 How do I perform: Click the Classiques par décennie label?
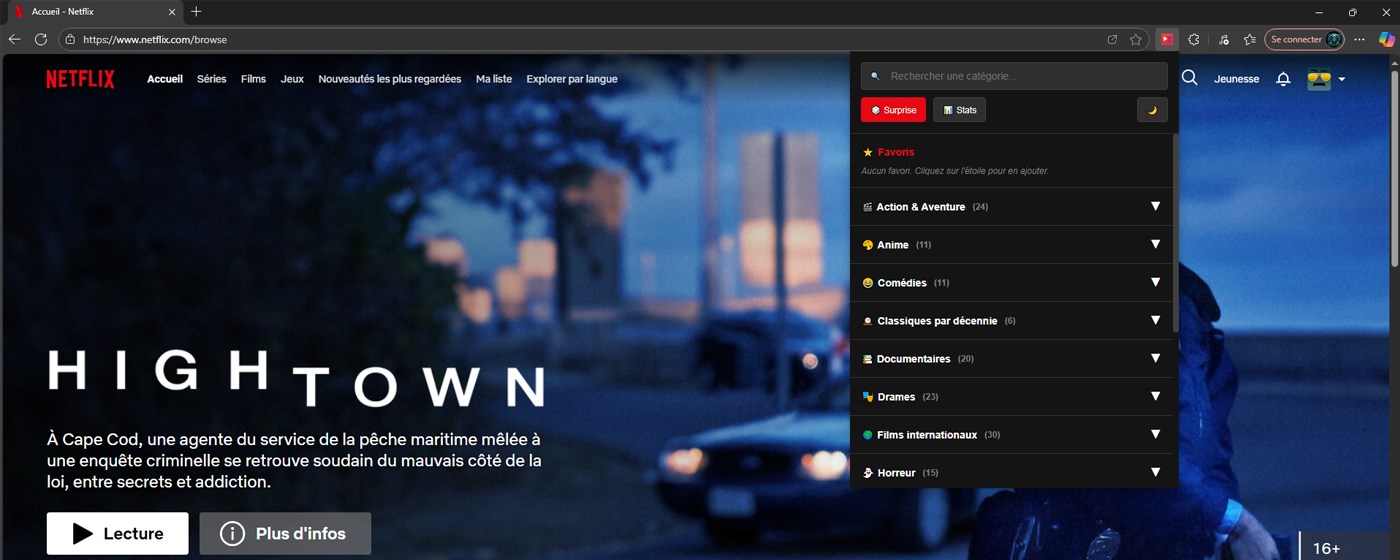pyautogui.click(x=937, y=321)
